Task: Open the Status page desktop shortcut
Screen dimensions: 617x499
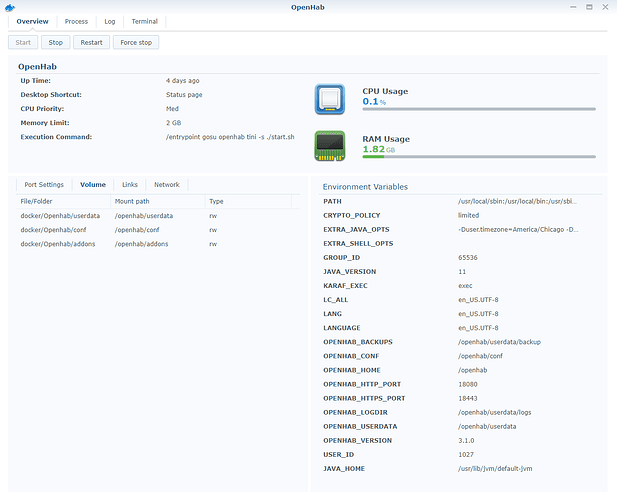Action: coord(184,94)
